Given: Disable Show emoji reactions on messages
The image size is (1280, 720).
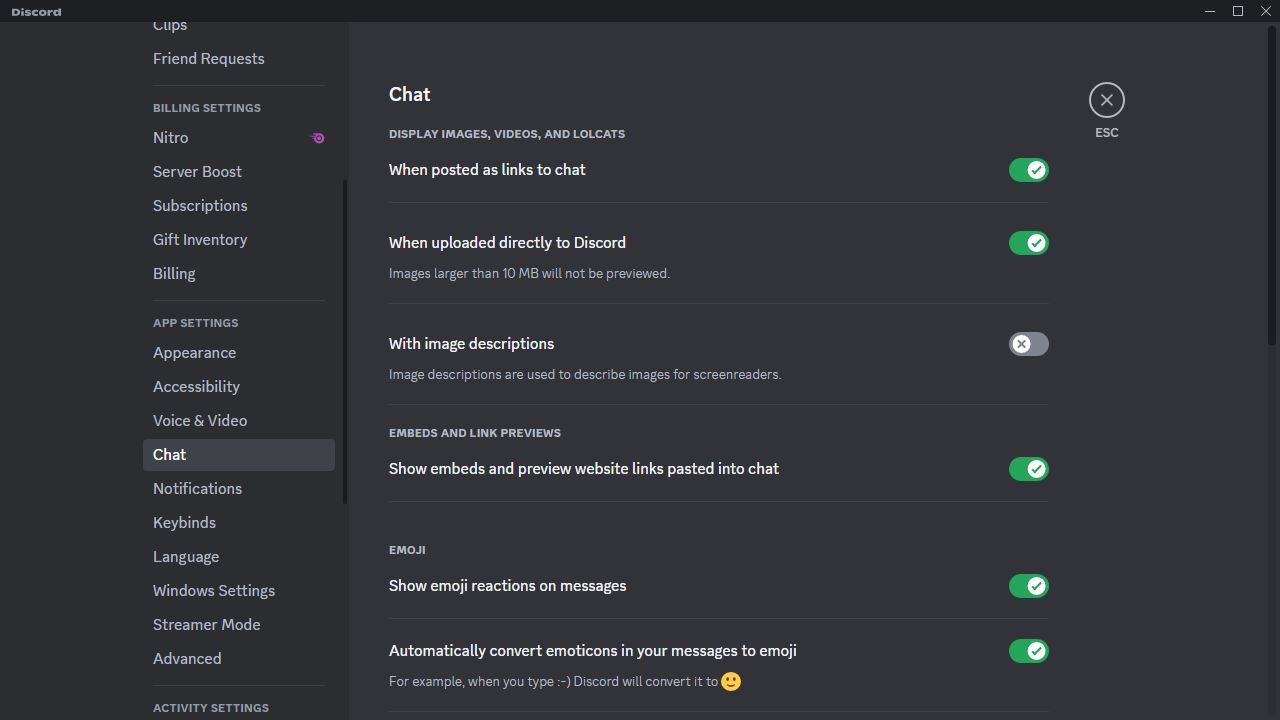Looking at the screenshot, I should point(1028,586).
